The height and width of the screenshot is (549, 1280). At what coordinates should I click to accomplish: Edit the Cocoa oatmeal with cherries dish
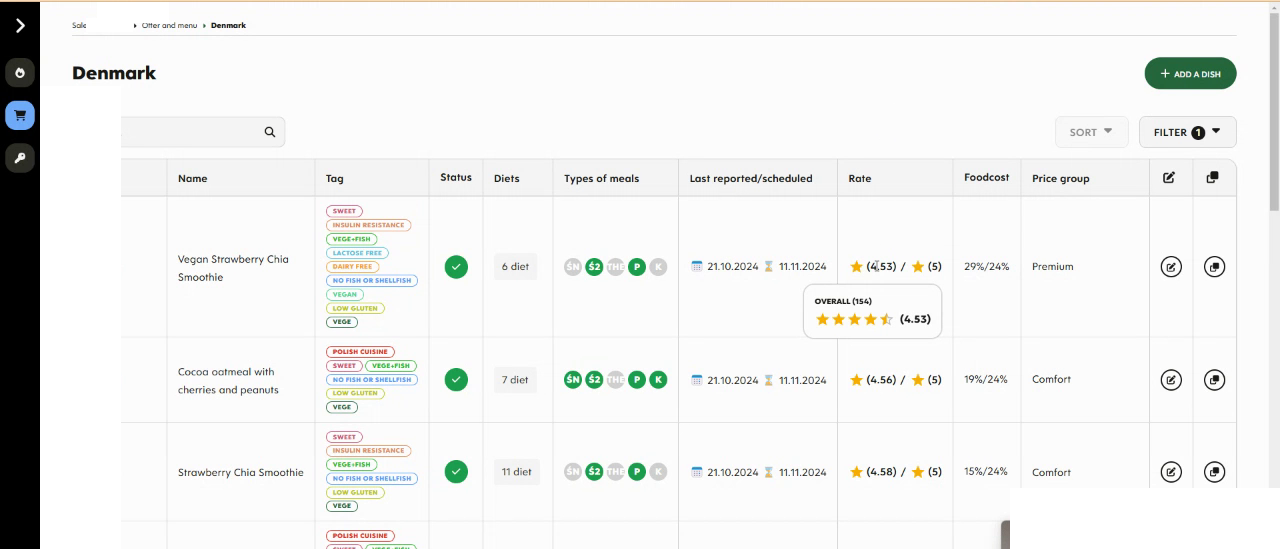pos(1171,380)
